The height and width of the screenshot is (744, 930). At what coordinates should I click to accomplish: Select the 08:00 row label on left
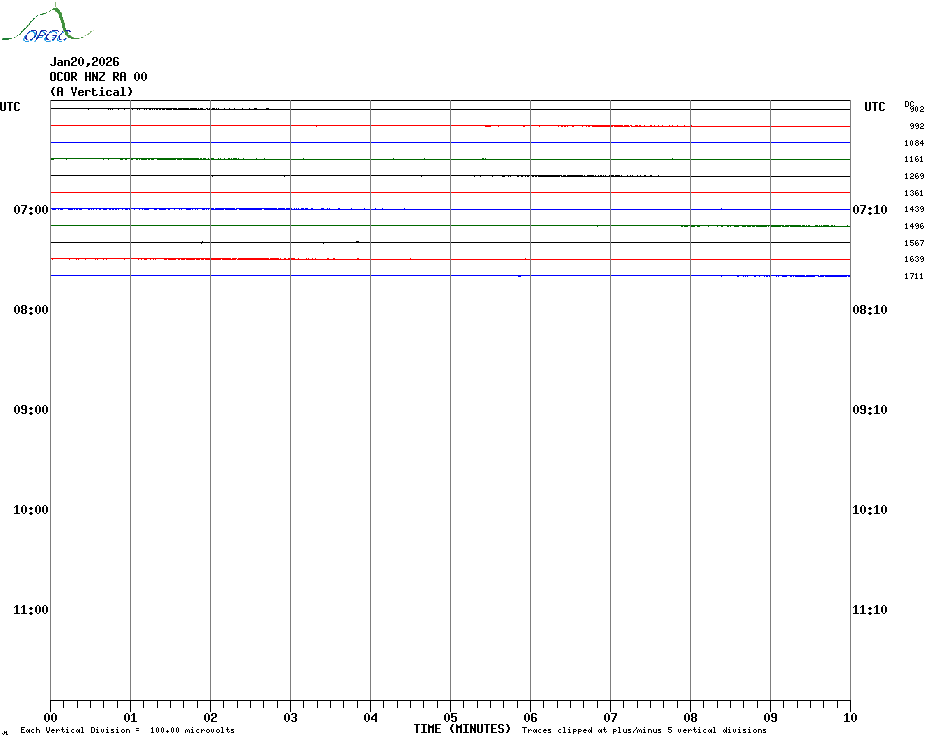tap(31, 310)
